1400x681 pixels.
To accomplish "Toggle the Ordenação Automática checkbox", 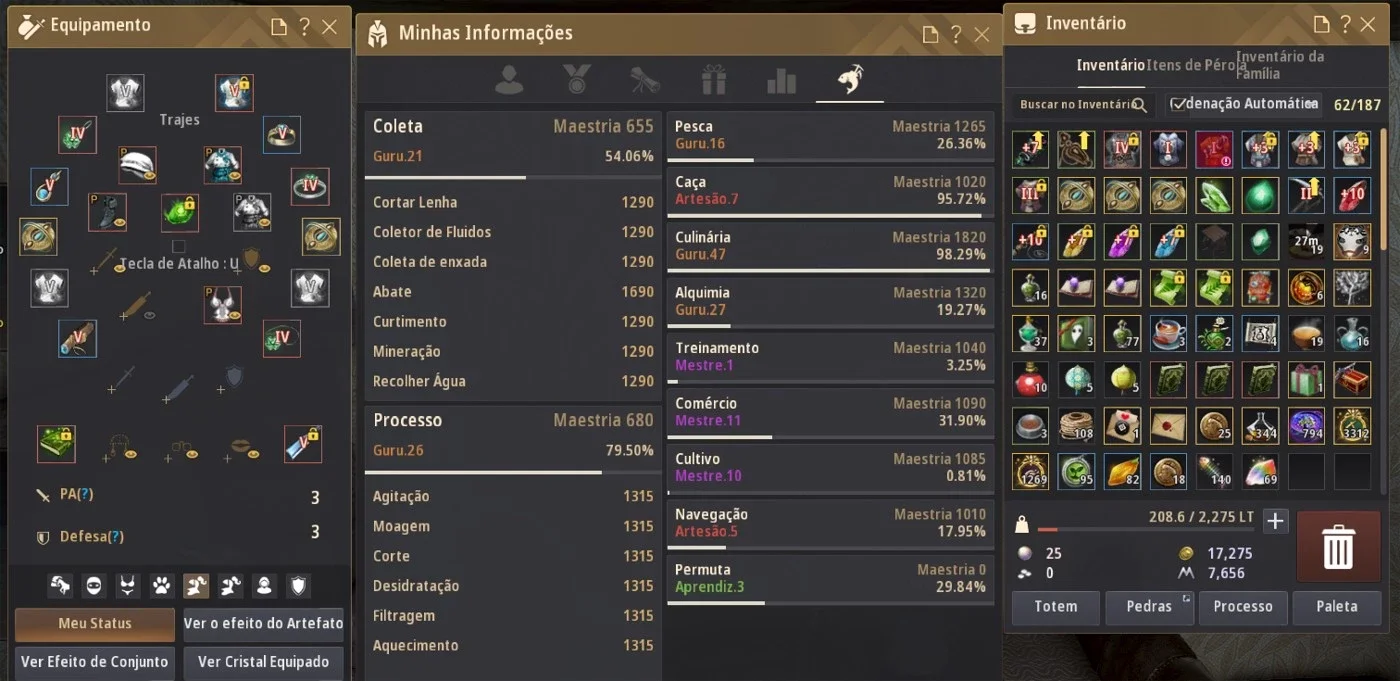I will point(1178,104).
